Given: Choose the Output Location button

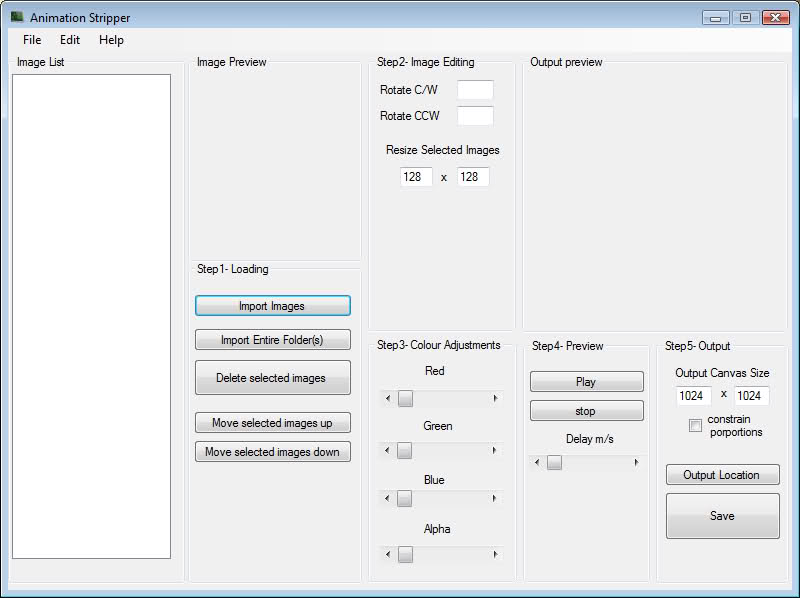Looking at the screenshot, I should (x=722, y=475).
